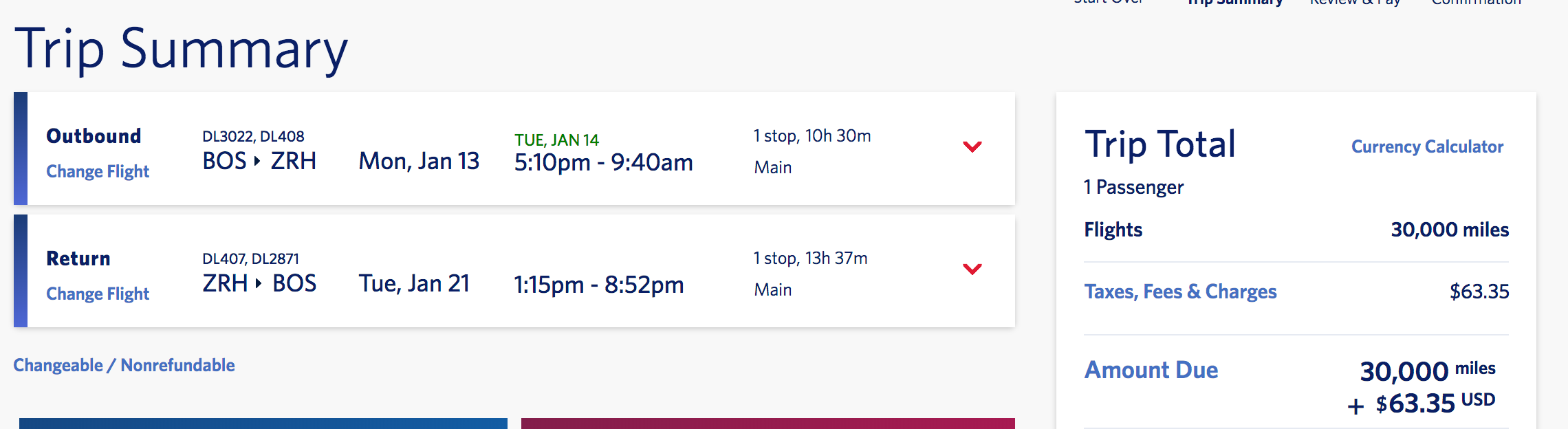The image size is (1568, 429).
Task: Expand the Outbound flight details chevron
Action: click(972, 146)
